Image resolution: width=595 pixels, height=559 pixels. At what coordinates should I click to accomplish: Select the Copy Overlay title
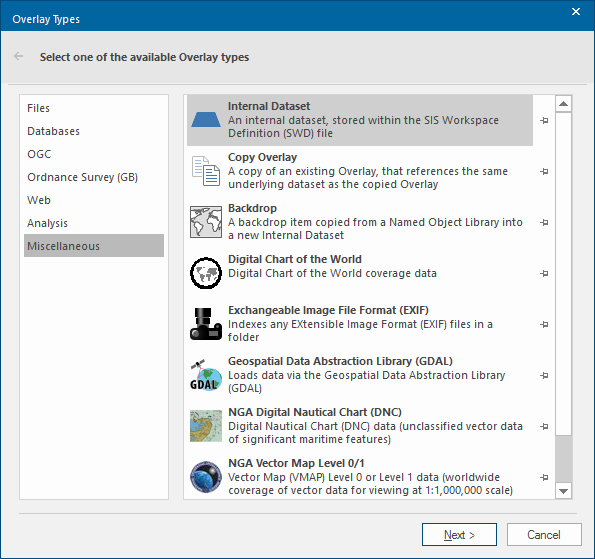tap(262, 157)
